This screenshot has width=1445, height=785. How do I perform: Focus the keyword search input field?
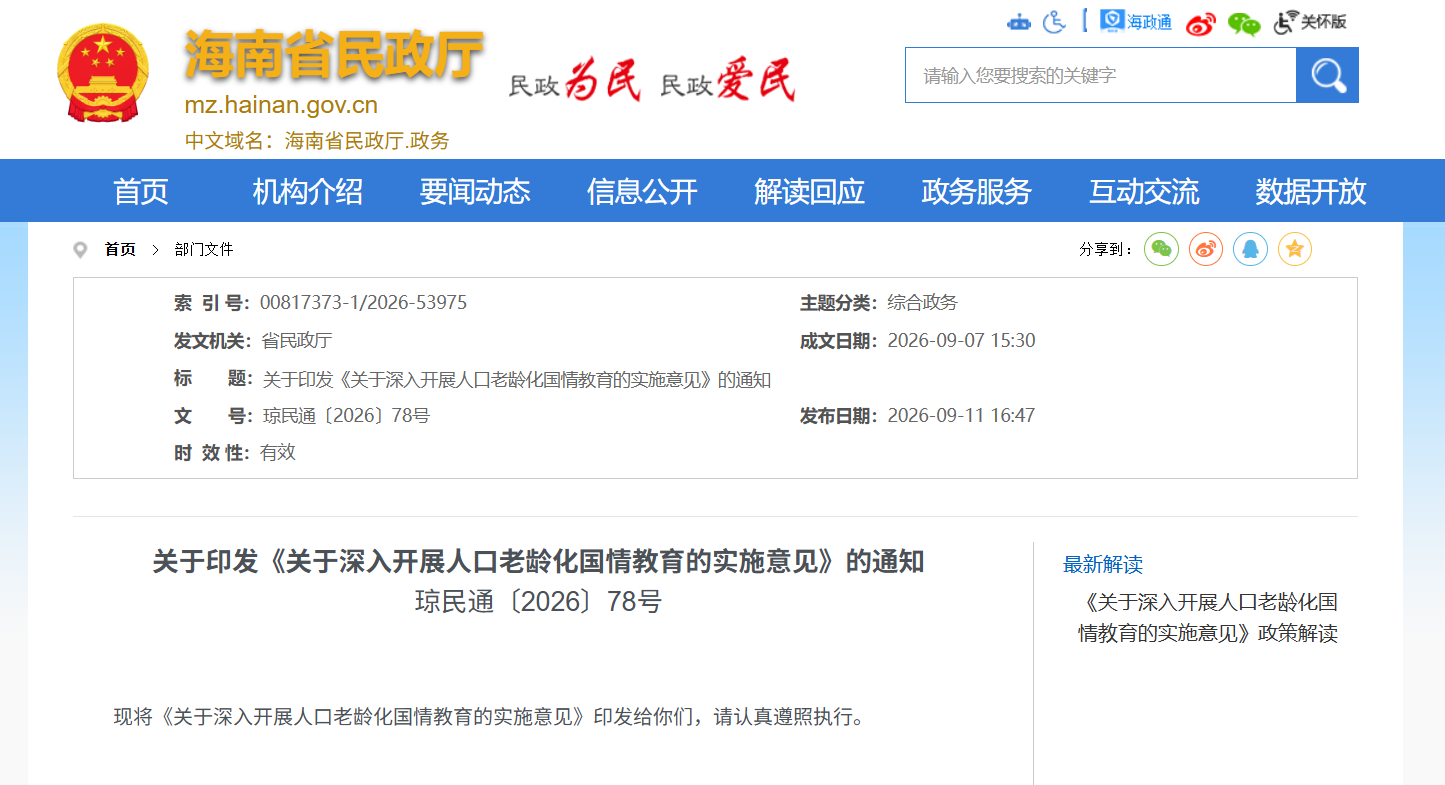pyautogui.click(x=1100, y=75)
